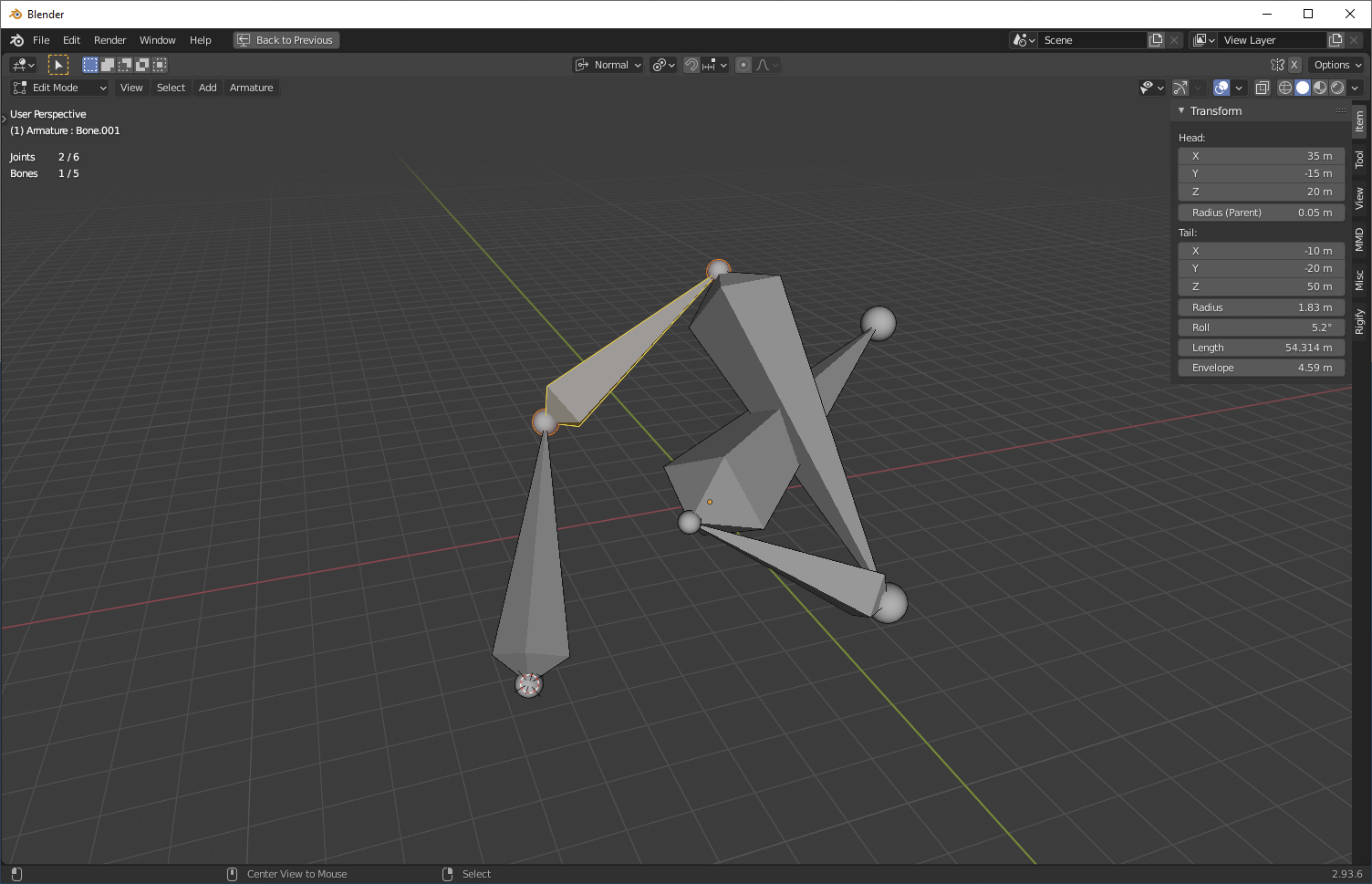Choose Subtract from selection mode
Screen dimensions: 1372x884
click(x=125, y=65)
